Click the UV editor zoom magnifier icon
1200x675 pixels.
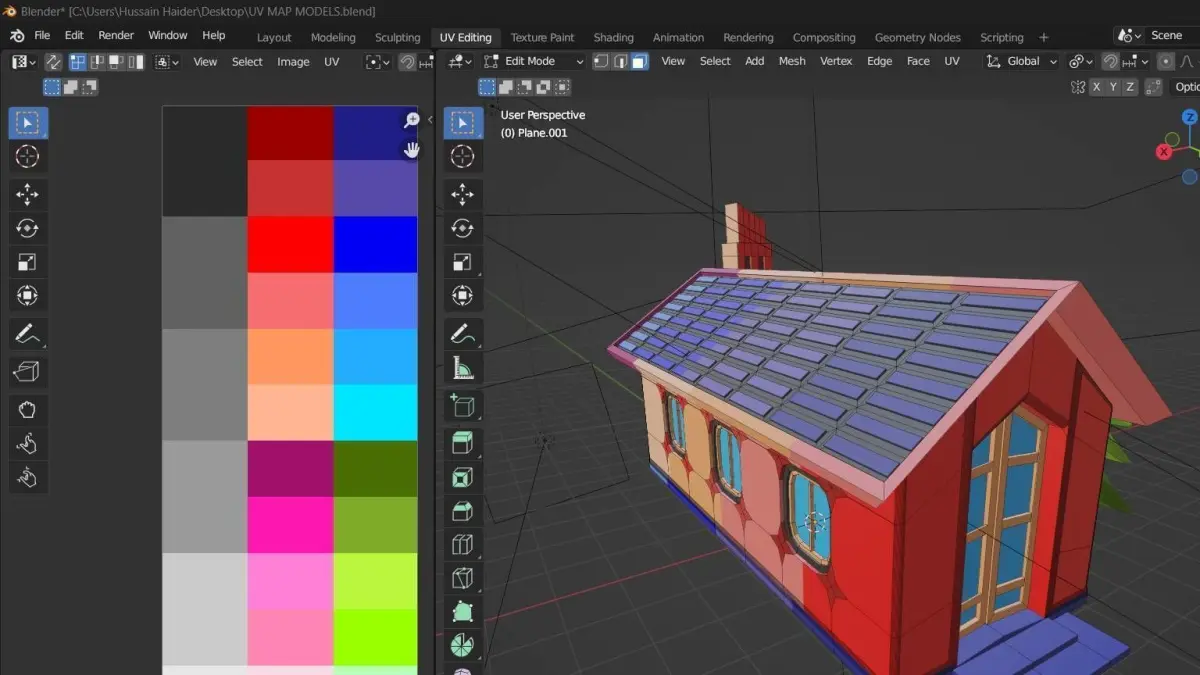[x=411, y=121]
